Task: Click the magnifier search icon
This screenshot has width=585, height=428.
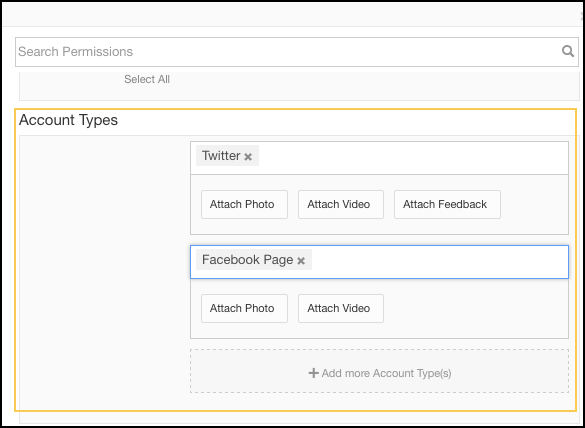Action: tap(568, 51)
